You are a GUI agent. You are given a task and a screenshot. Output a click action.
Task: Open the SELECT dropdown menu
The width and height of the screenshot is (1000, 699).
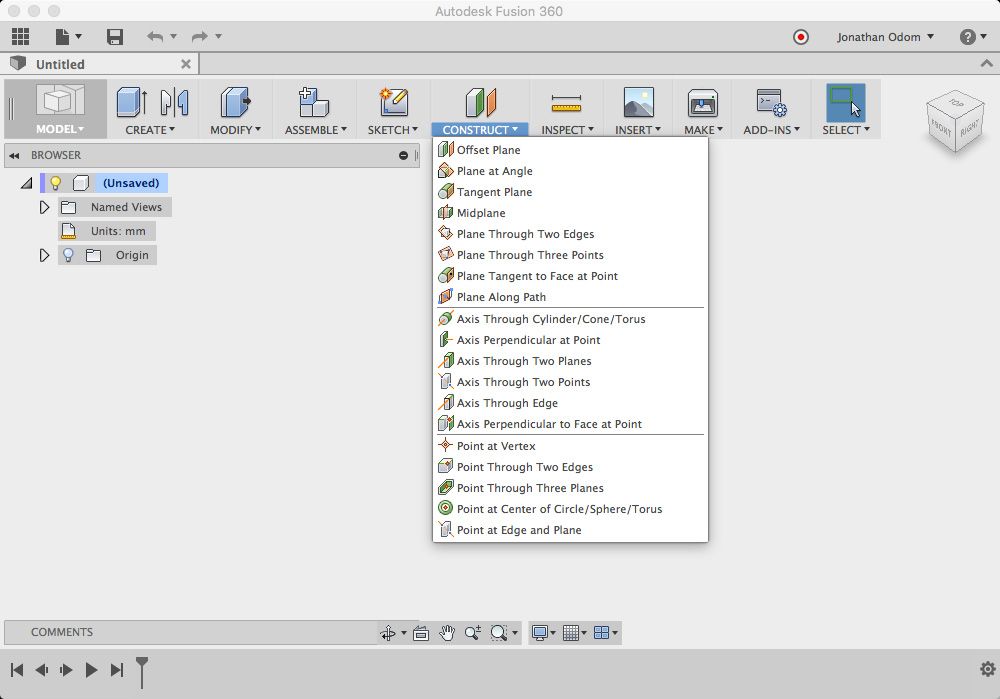[x=846, y=129]
